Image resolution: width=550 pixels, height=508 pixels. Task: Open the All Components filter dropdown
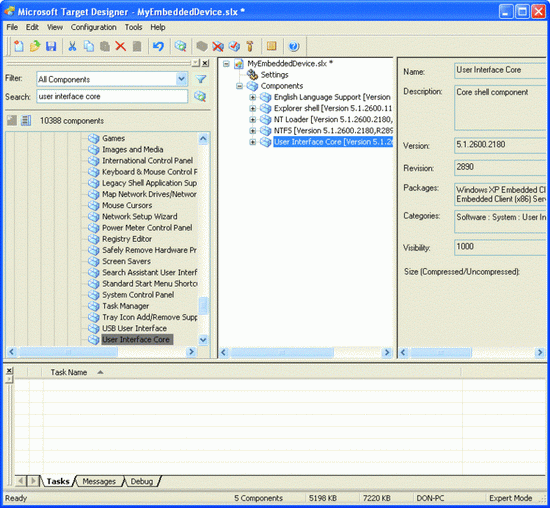click(x=181, y=79)
